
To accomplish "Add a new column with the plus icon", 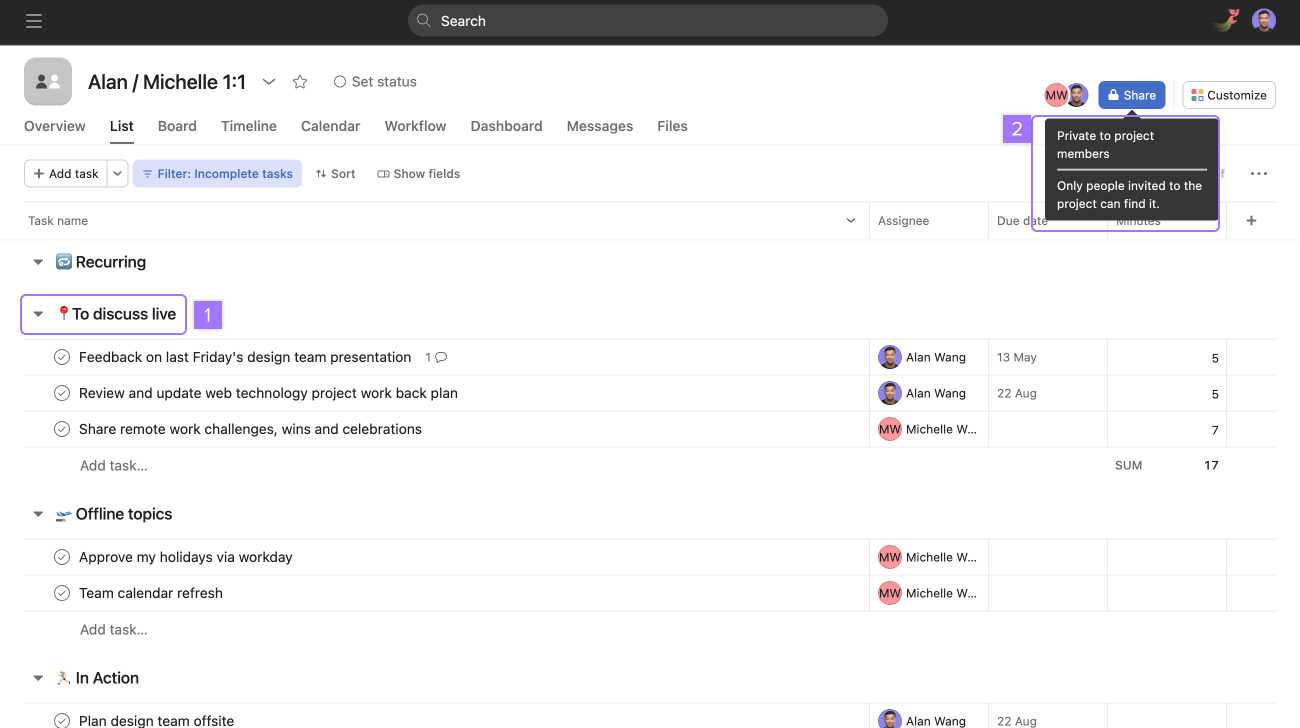I will tap(1251, 220).
